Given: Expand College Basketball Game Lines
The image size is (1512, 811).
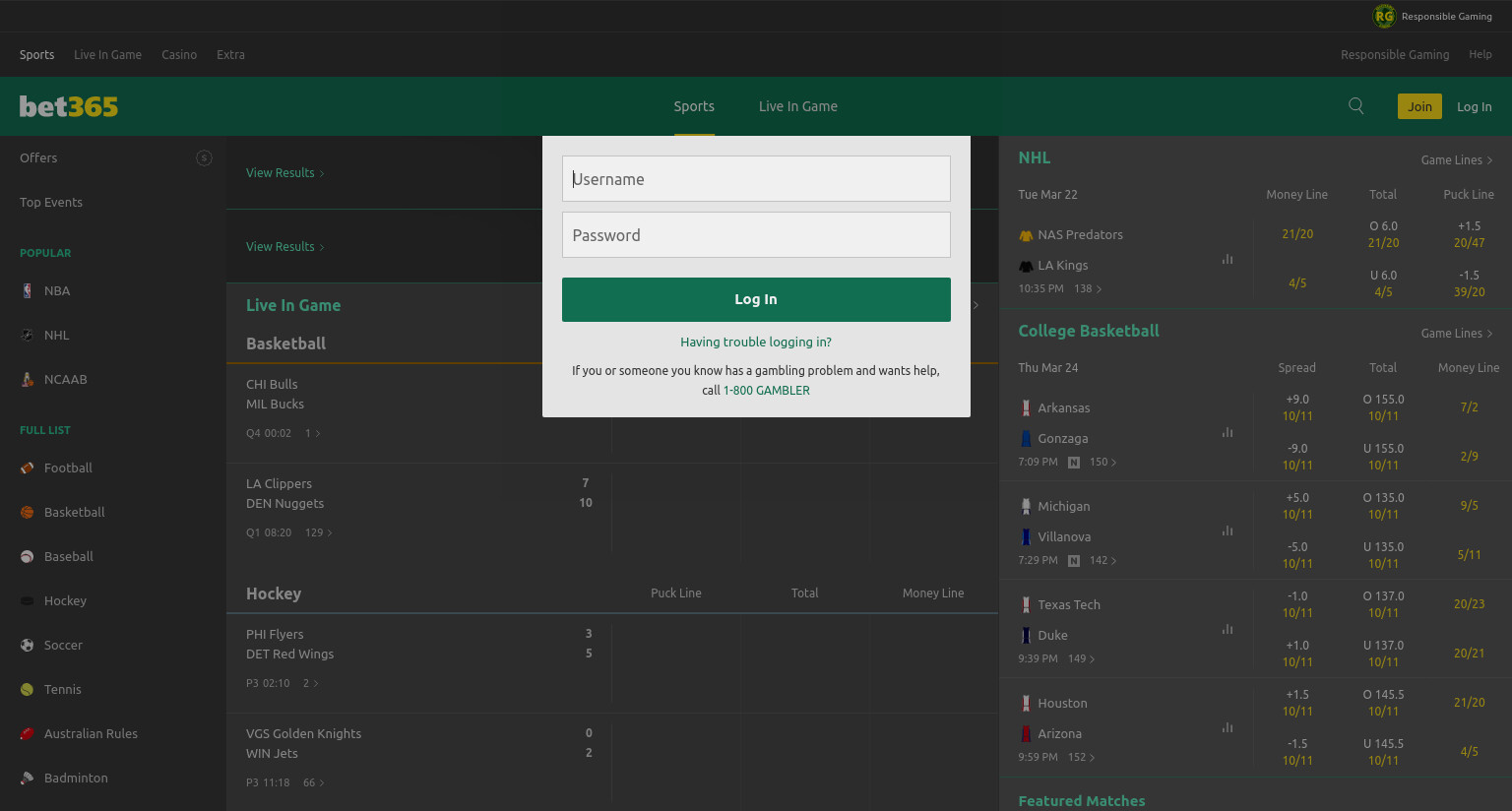Looking at the screenshot, I should (1457, 334).
